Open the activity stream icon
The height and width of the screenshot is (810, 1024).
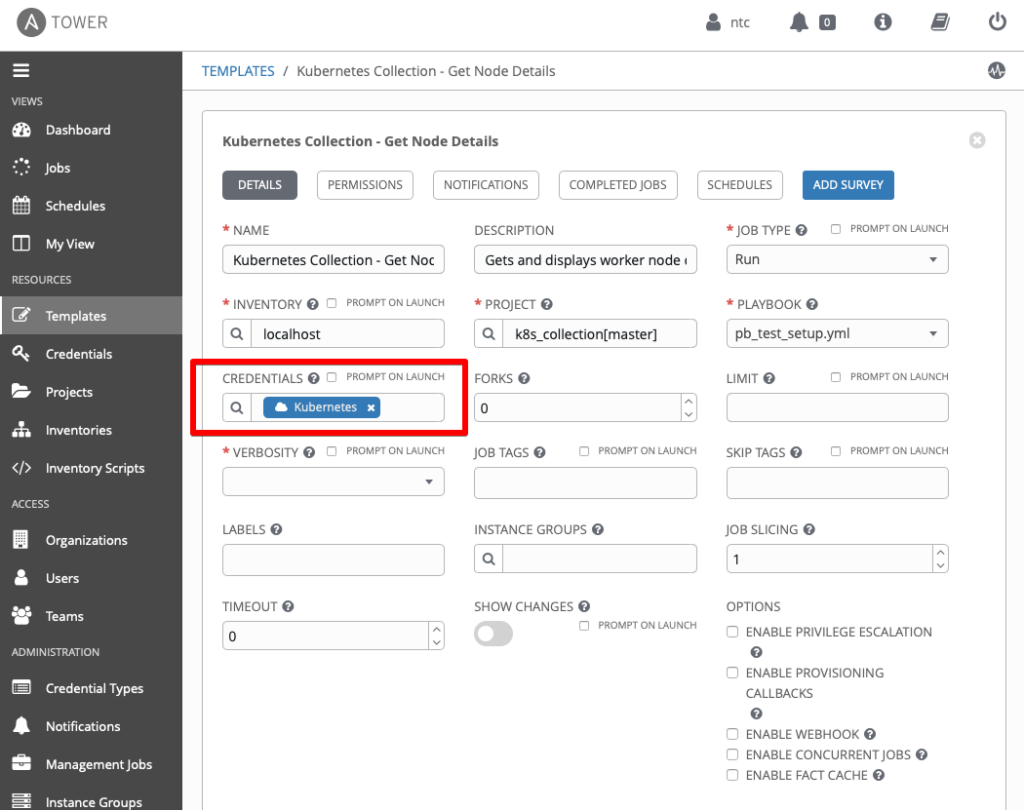pyautogui.click(x=996, y=71)
